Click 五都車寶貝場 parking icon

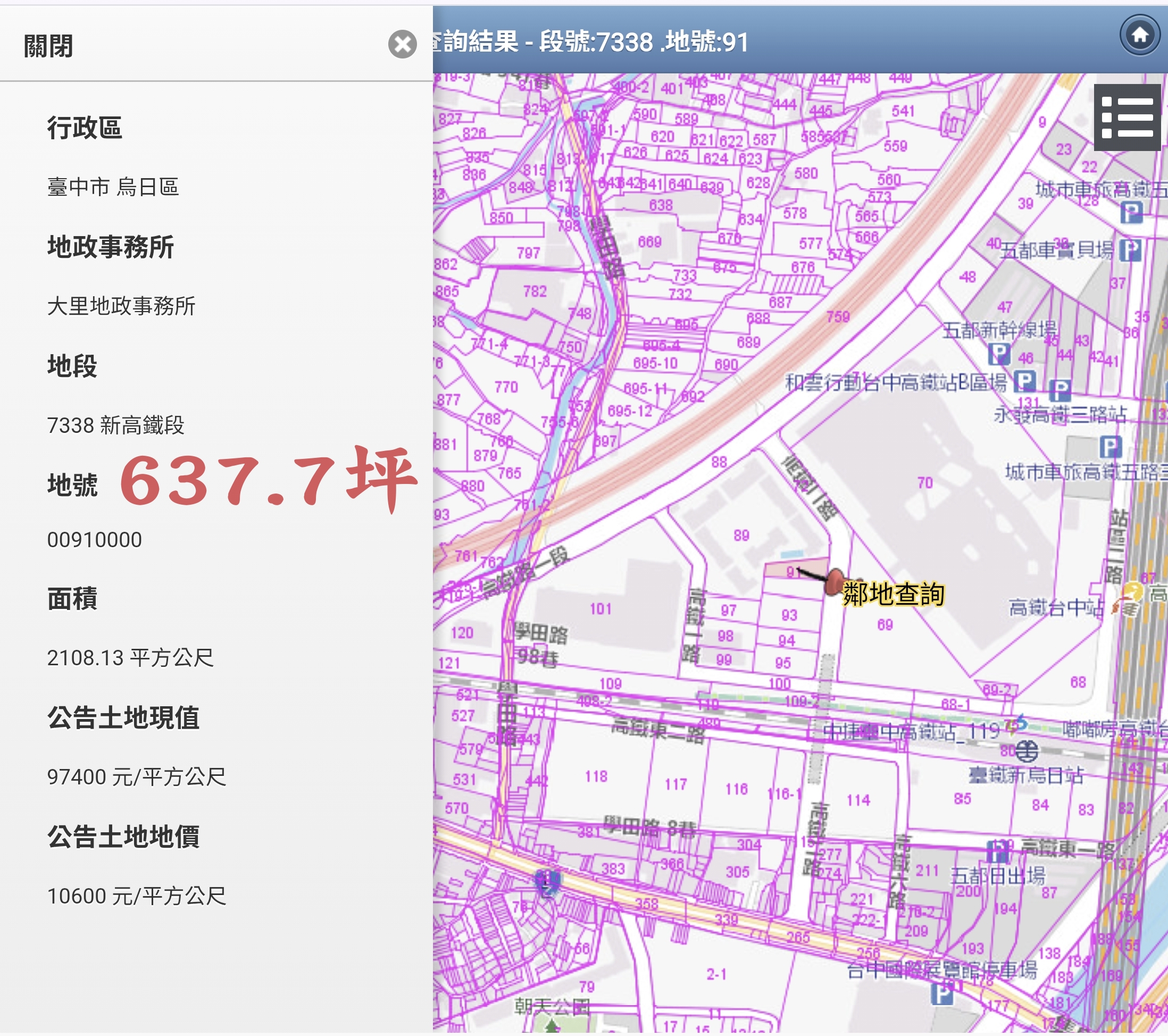tap(1130, 250)
